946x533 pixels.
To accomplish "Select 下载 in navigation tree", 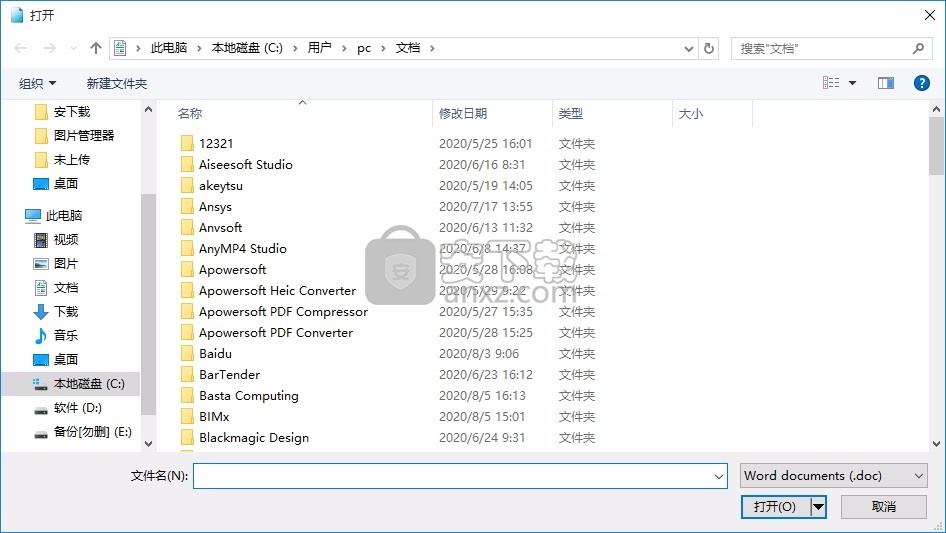I will click(x=65, y=311).
